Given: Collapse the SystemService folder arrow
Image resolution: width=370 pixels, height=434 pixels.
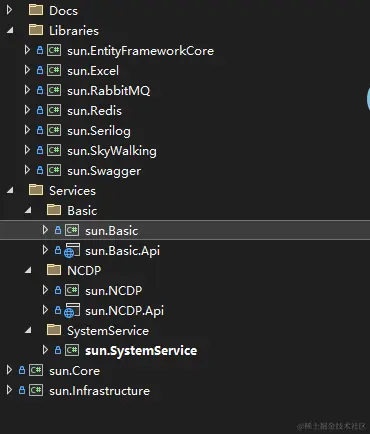Looking at the screenshot, I should (28, 330).
